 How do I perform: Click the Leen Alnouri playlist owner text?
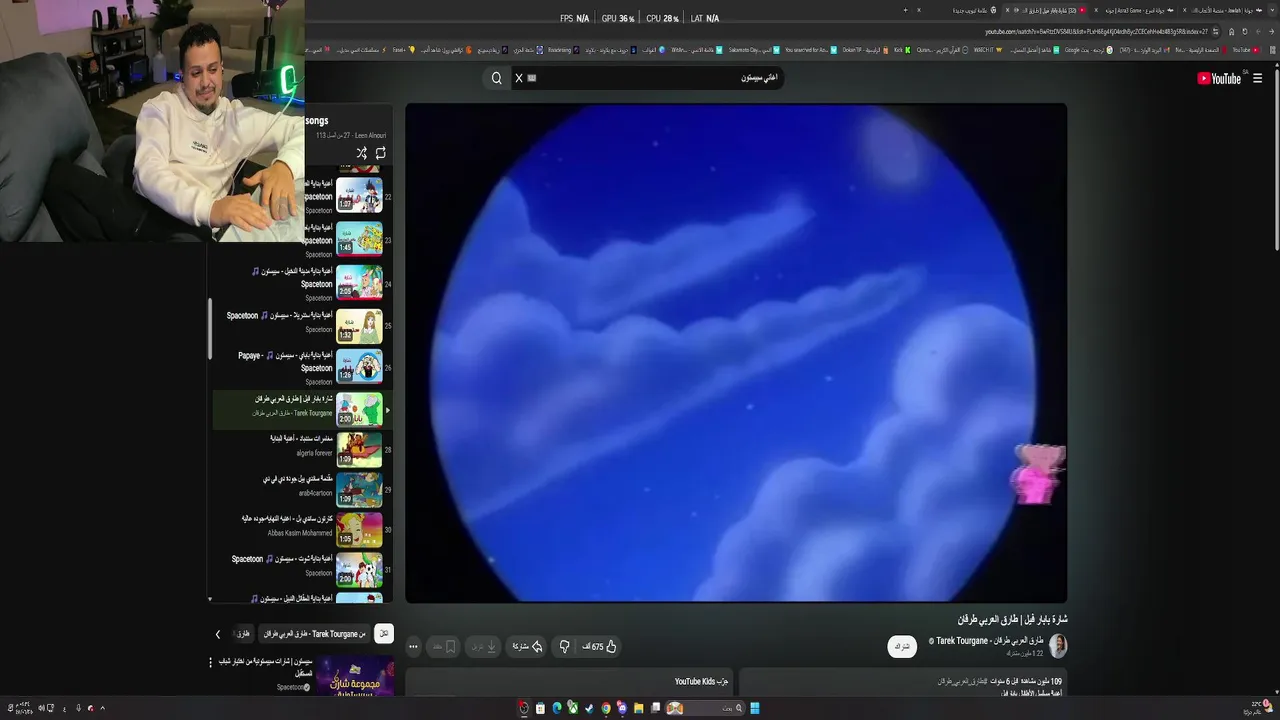(370, 135)
